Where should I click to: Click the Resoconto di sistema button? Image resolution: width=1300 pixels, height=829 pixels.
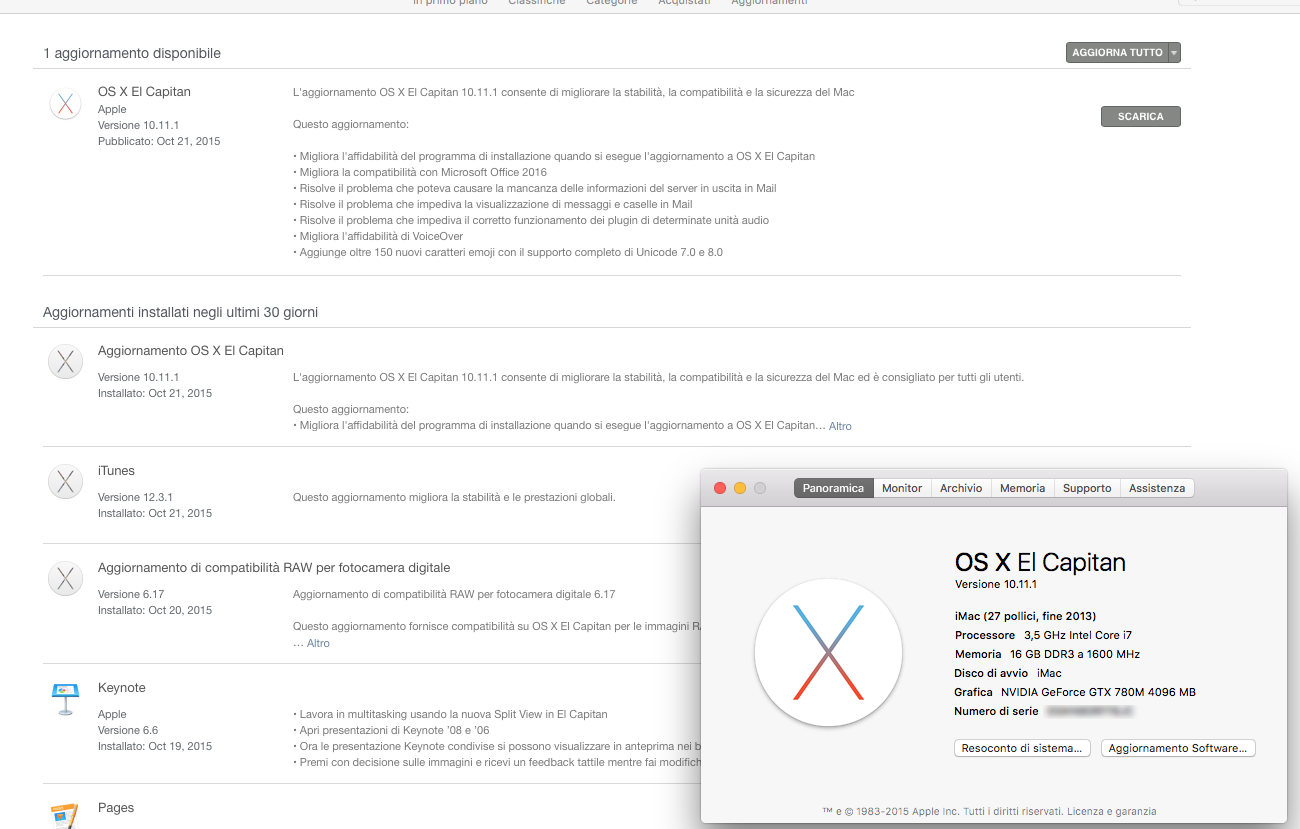(x=1022, y=748)
